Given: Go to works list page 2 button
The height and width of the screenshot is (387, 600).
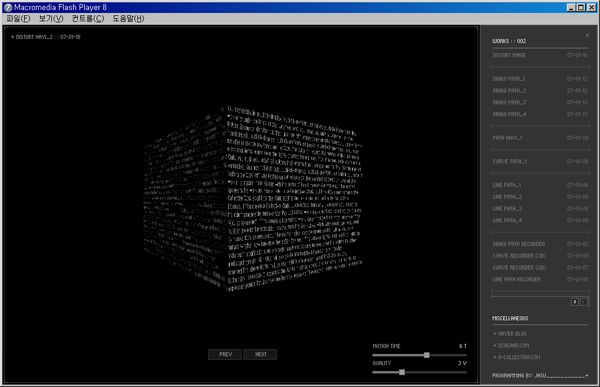Looking at the screenshot, I should pos(584,302).
